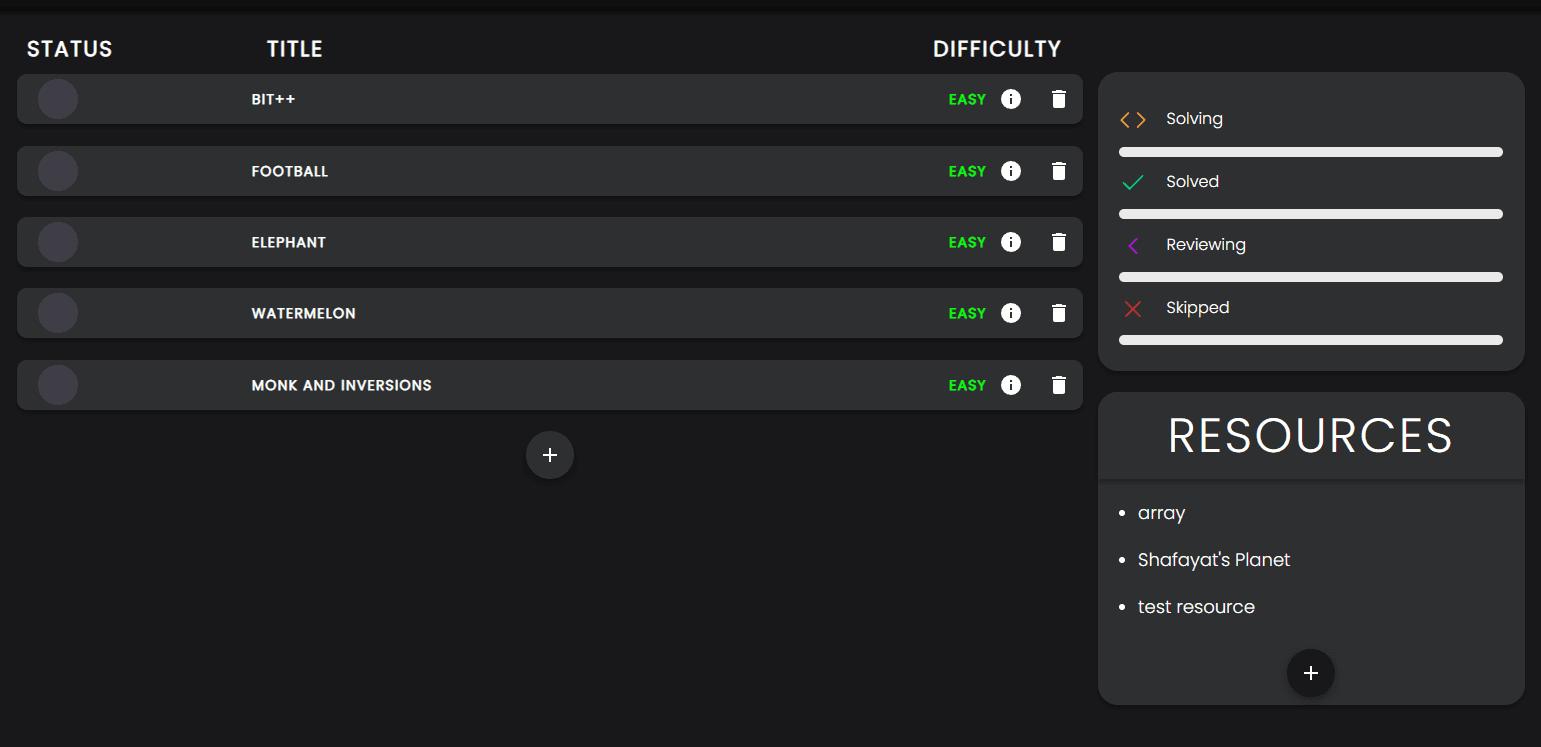Delete the FOOTBALL problem
The width and height of the screenshot is (1541, 747).
[x=1059, y=171]
